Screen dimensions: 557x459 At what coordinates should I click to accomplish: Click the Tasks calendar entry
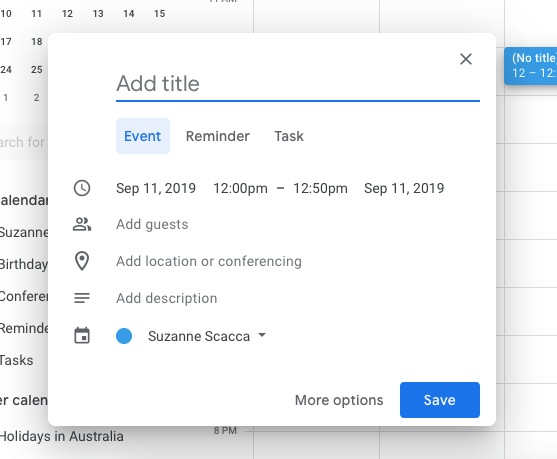click(x=16, y=360)
